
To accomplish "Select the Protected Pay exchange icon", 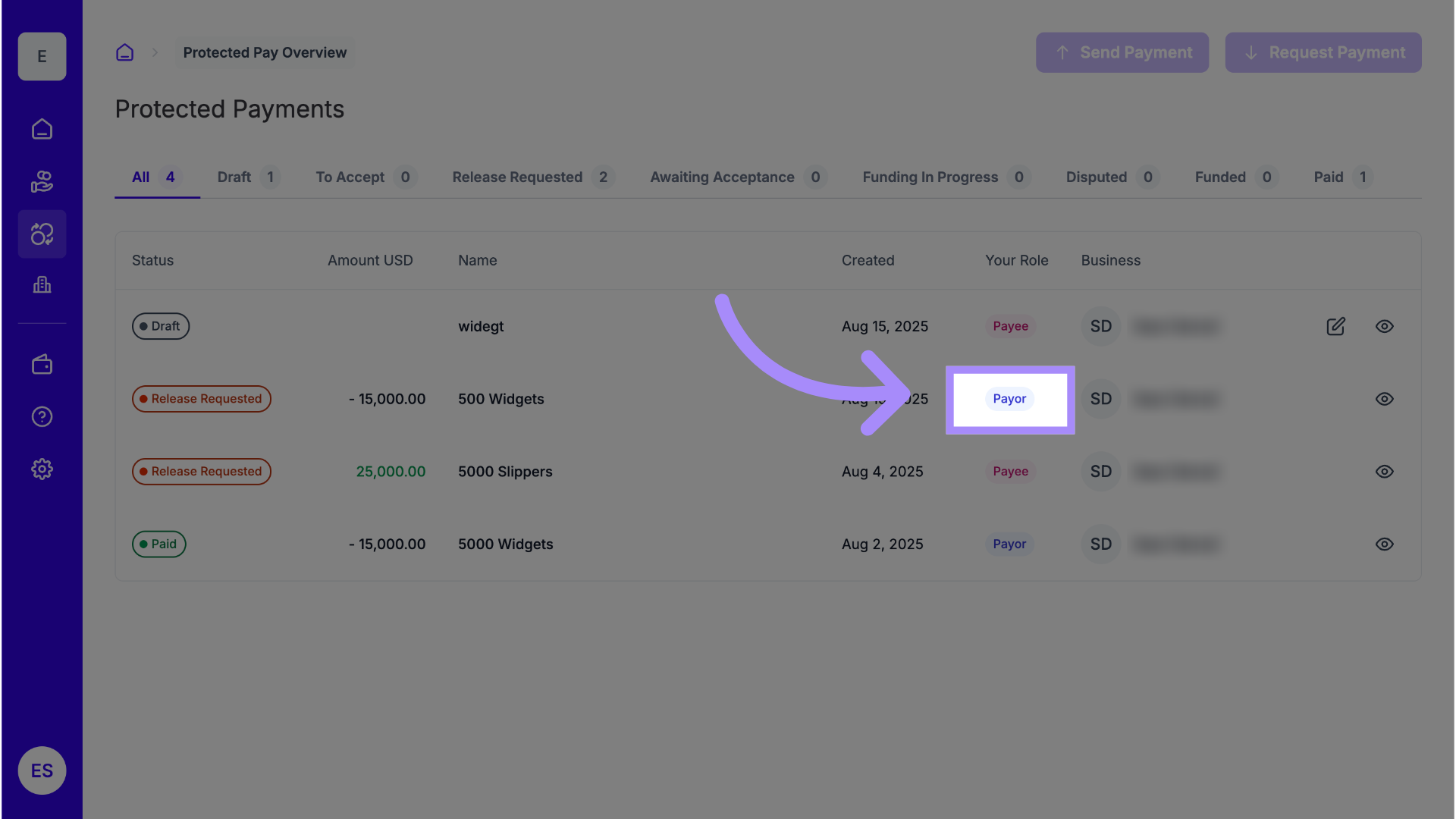I will (42, 234).
